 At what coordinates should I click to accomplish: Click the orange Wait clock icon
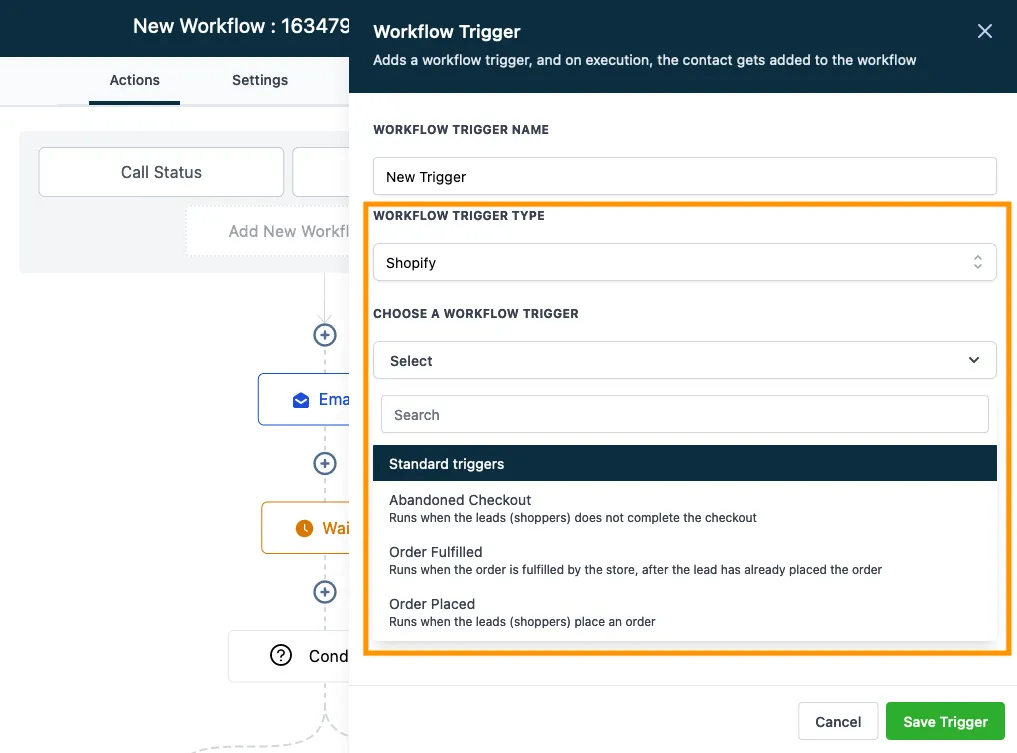304,529
